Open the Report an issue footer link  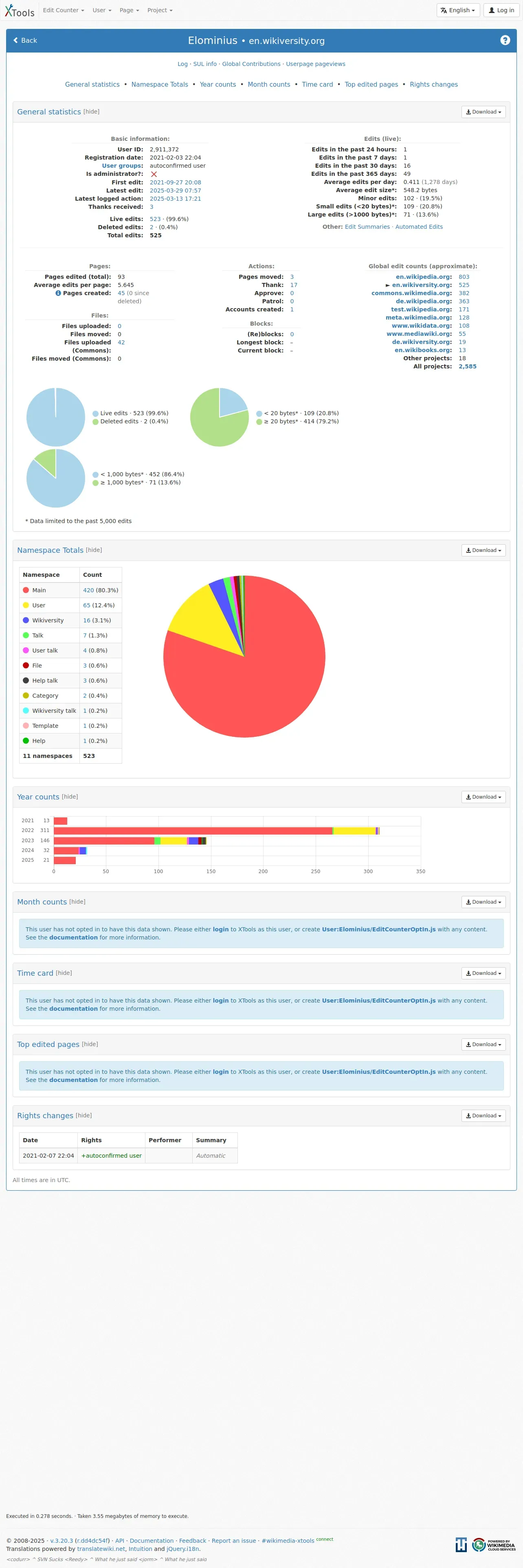pos(234,1541)
